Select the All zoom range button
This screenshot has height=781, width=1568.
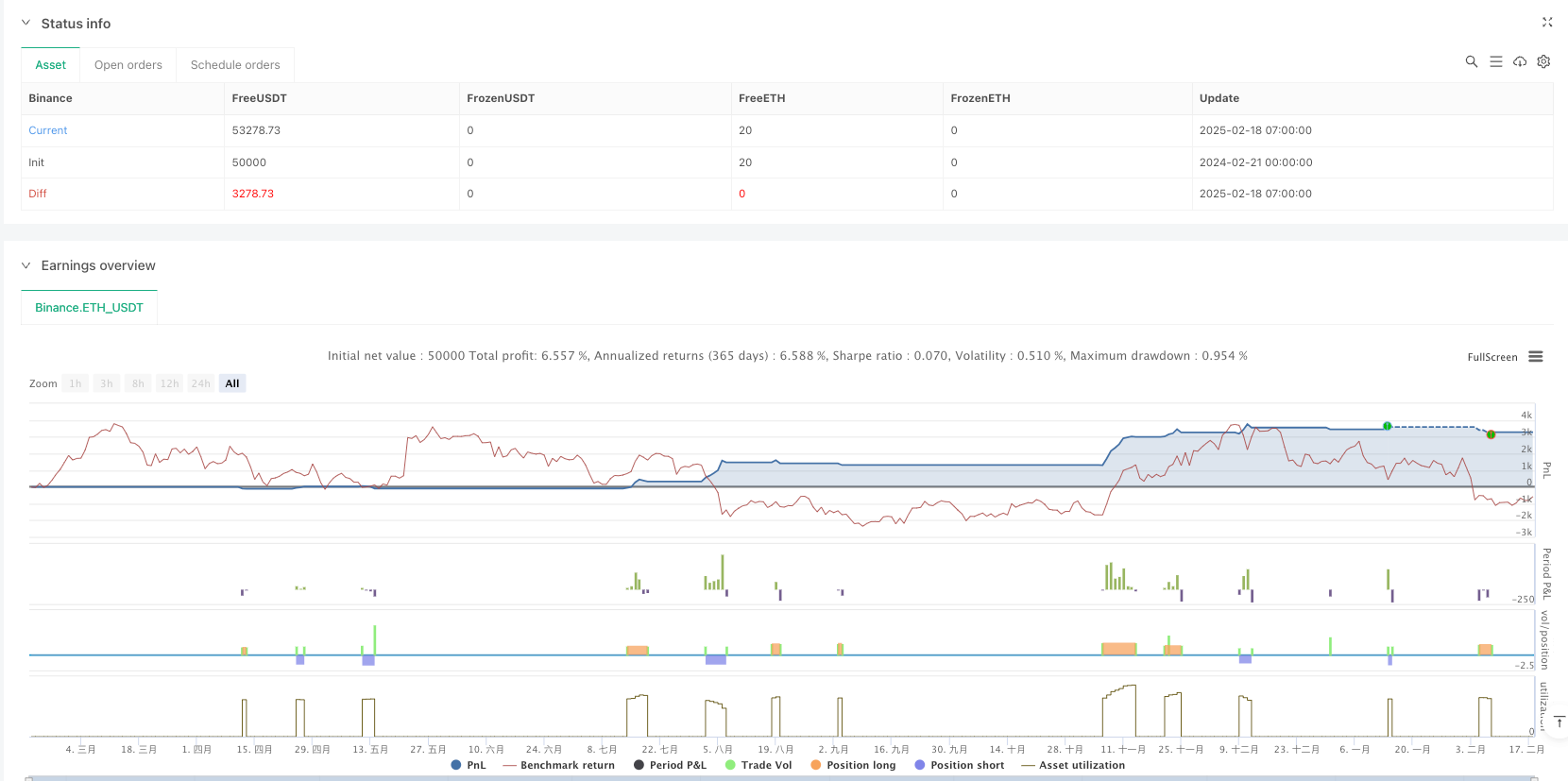(232, 383)
